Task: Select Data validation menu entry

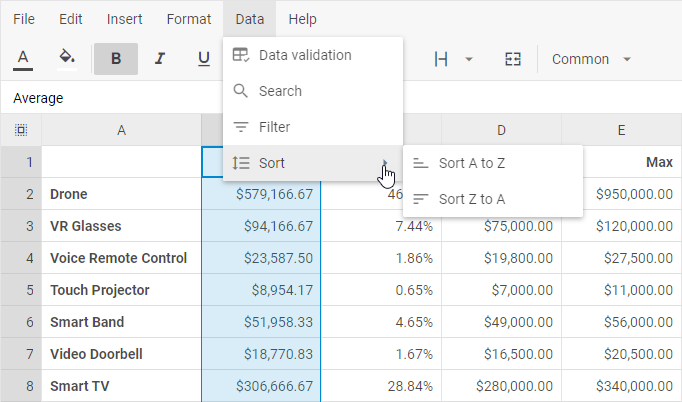Action: pos(313,55)
